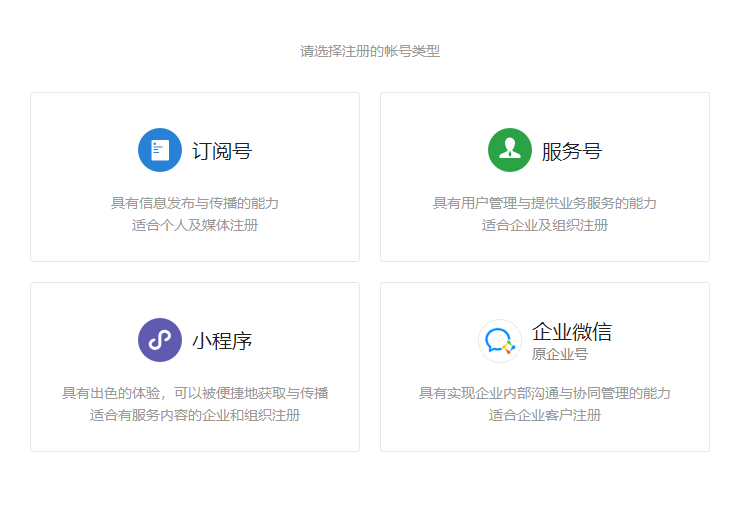Click the 企业微信 chat bubble icon
This screenshot has width=754, height=516.
(499, 341)
